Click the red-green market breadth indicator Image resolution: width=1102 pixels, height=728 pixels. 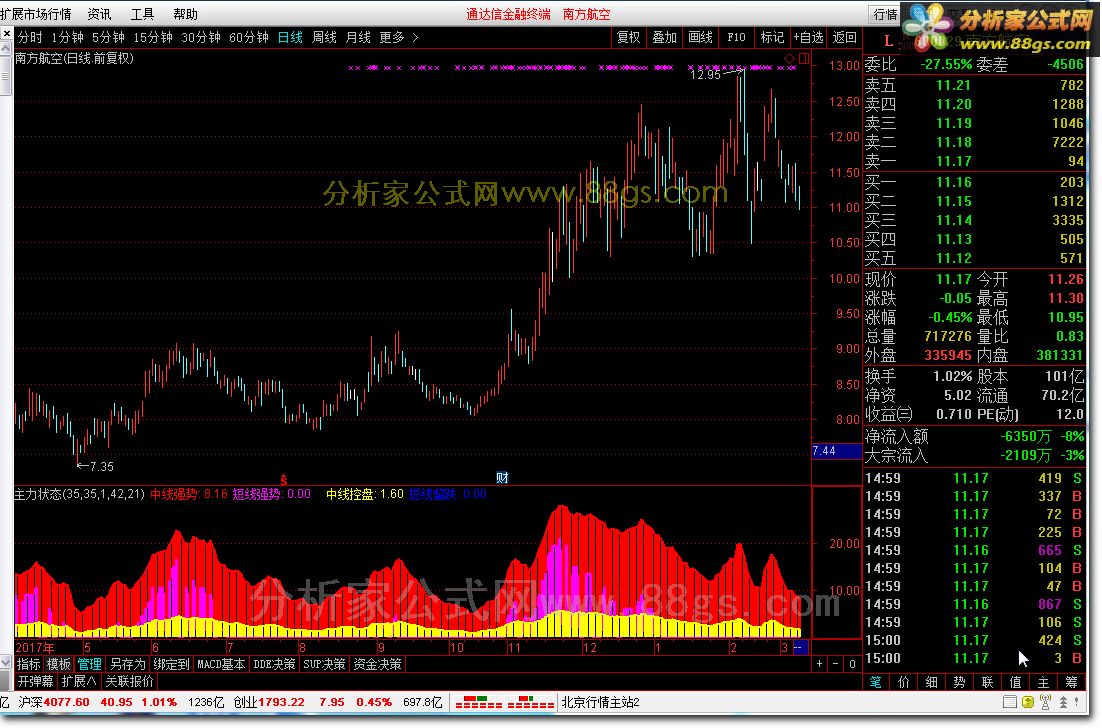coord(505,702)
